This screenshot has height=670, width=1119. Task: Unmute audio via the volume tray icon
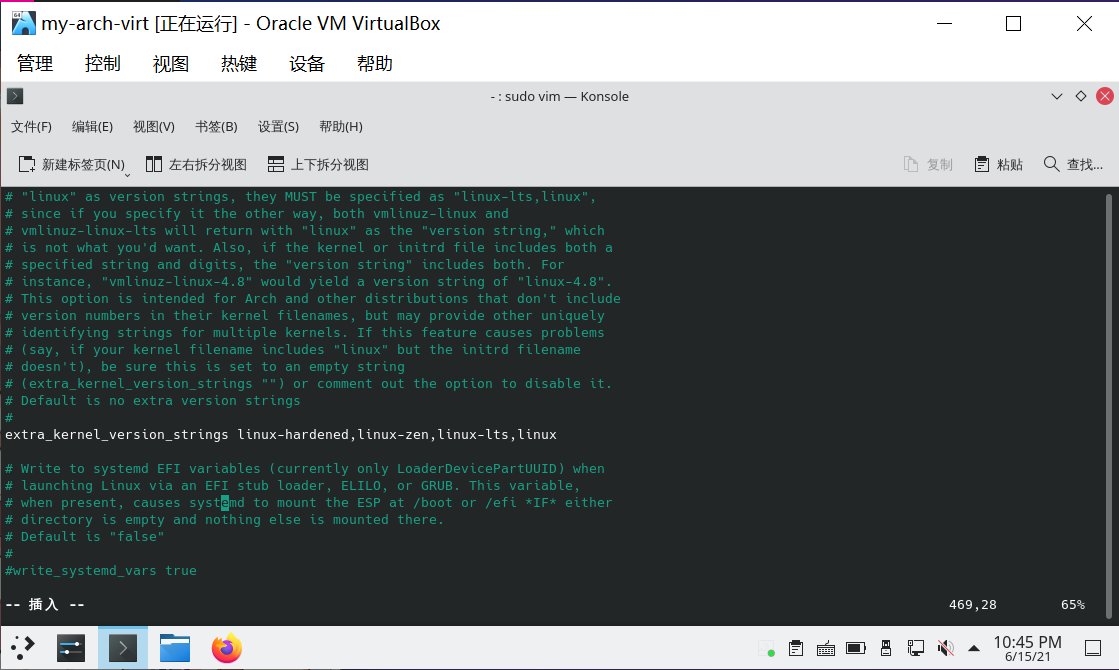946,648
